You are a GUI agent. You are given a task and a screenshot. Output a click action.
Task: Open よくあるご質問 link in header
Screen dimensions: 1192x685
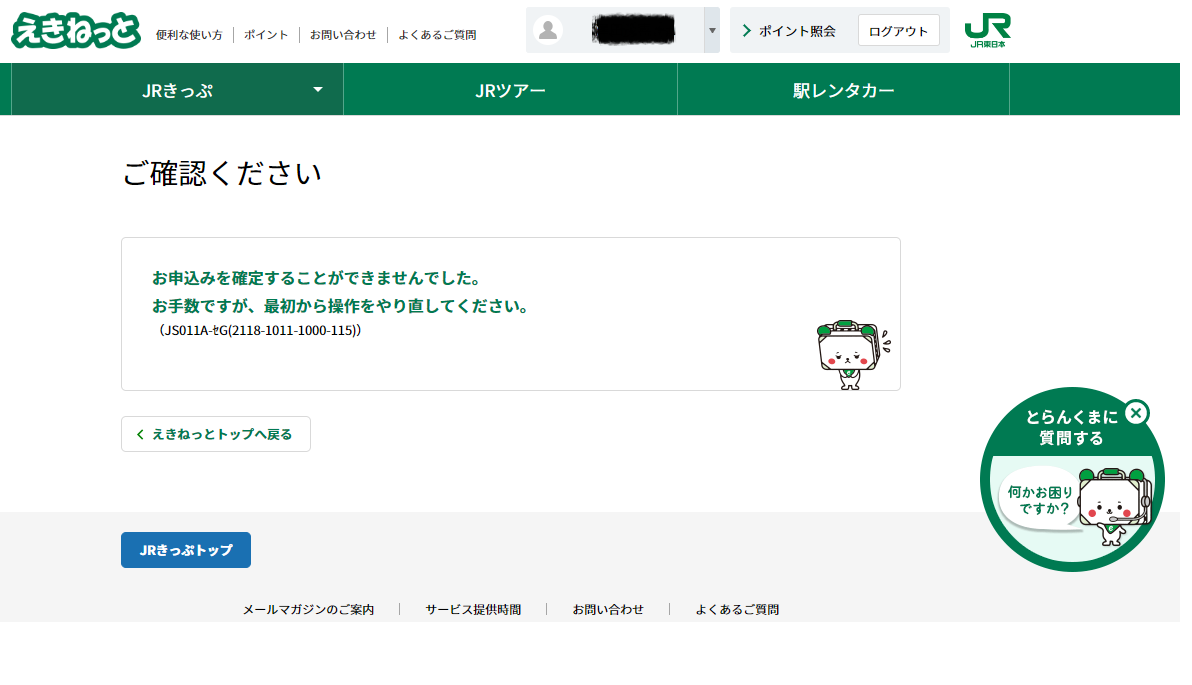437,35
